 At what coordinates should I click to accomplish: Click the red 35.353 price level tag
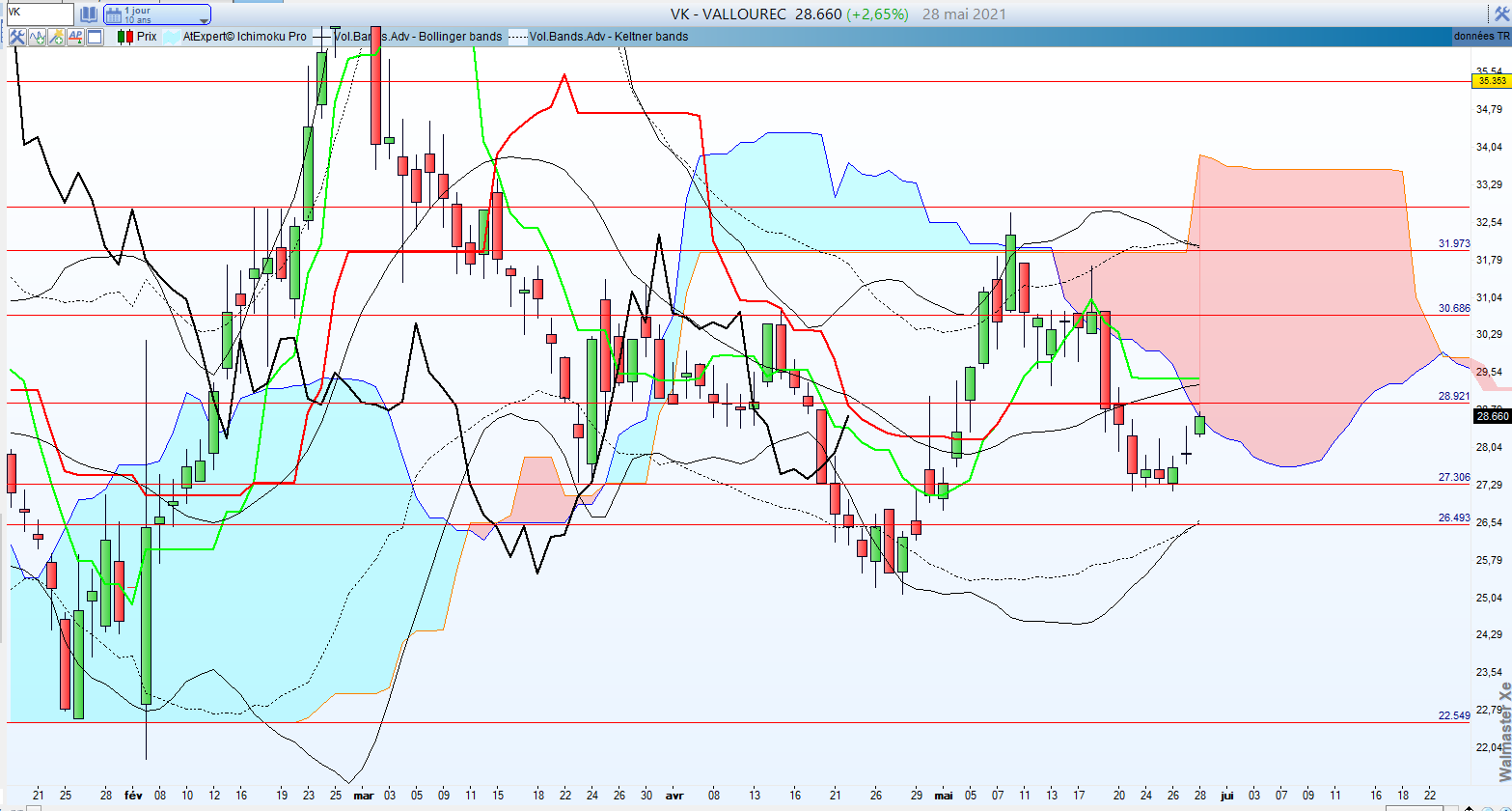tap(1491, 82)
